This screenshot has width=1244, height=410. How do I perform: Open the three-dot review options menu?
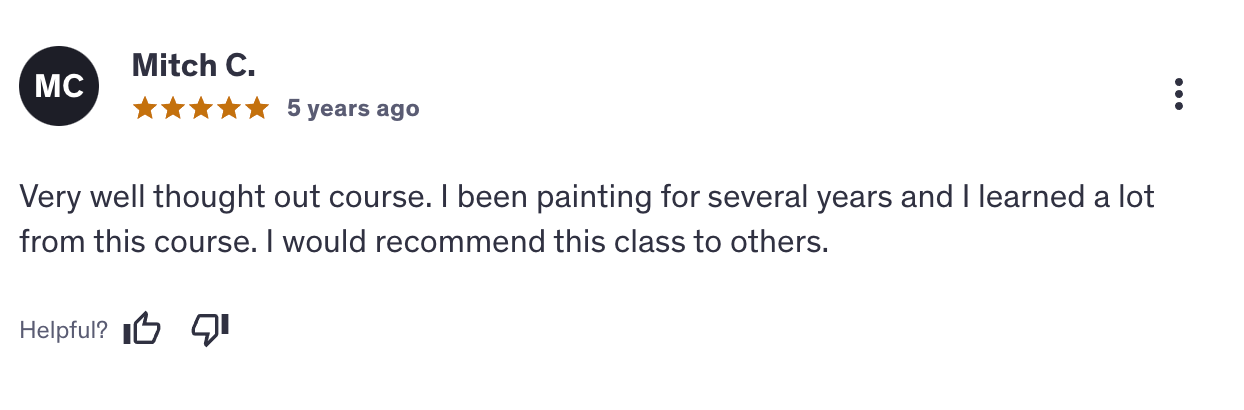tap(1179, 93)
